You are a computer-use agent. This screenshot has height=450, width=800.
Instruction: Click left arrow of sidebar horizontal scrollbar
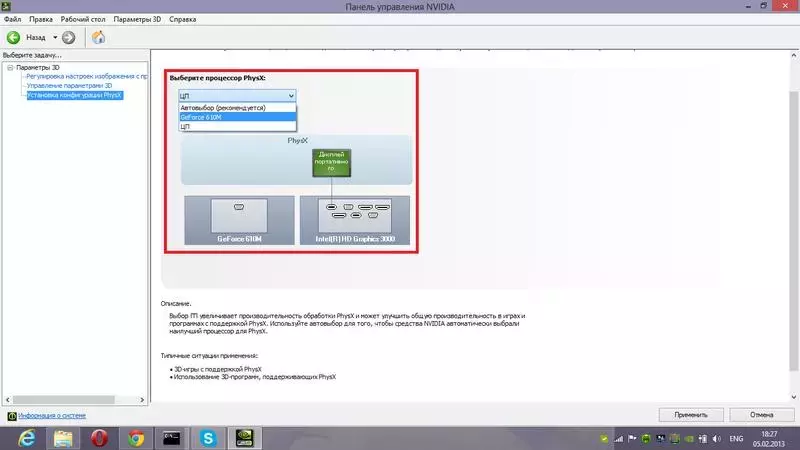[7, 399]
